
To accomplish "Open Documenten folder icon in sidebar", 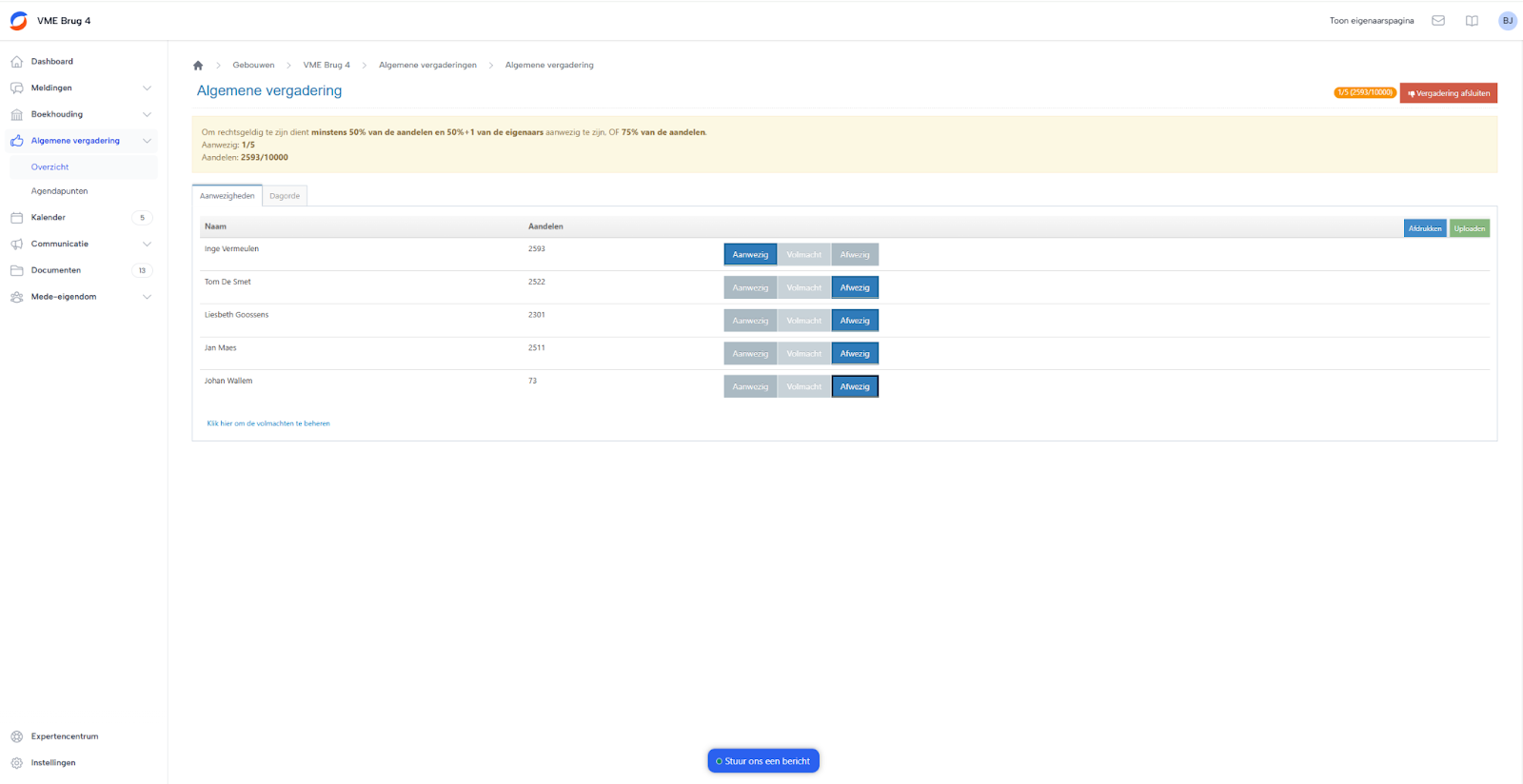I will pos(17,270).
